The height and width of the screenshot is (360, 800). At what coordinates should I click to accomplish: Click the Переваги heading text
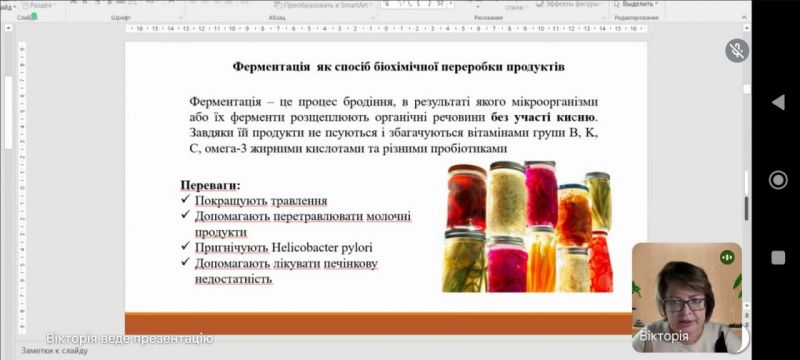tap(210, 185)
